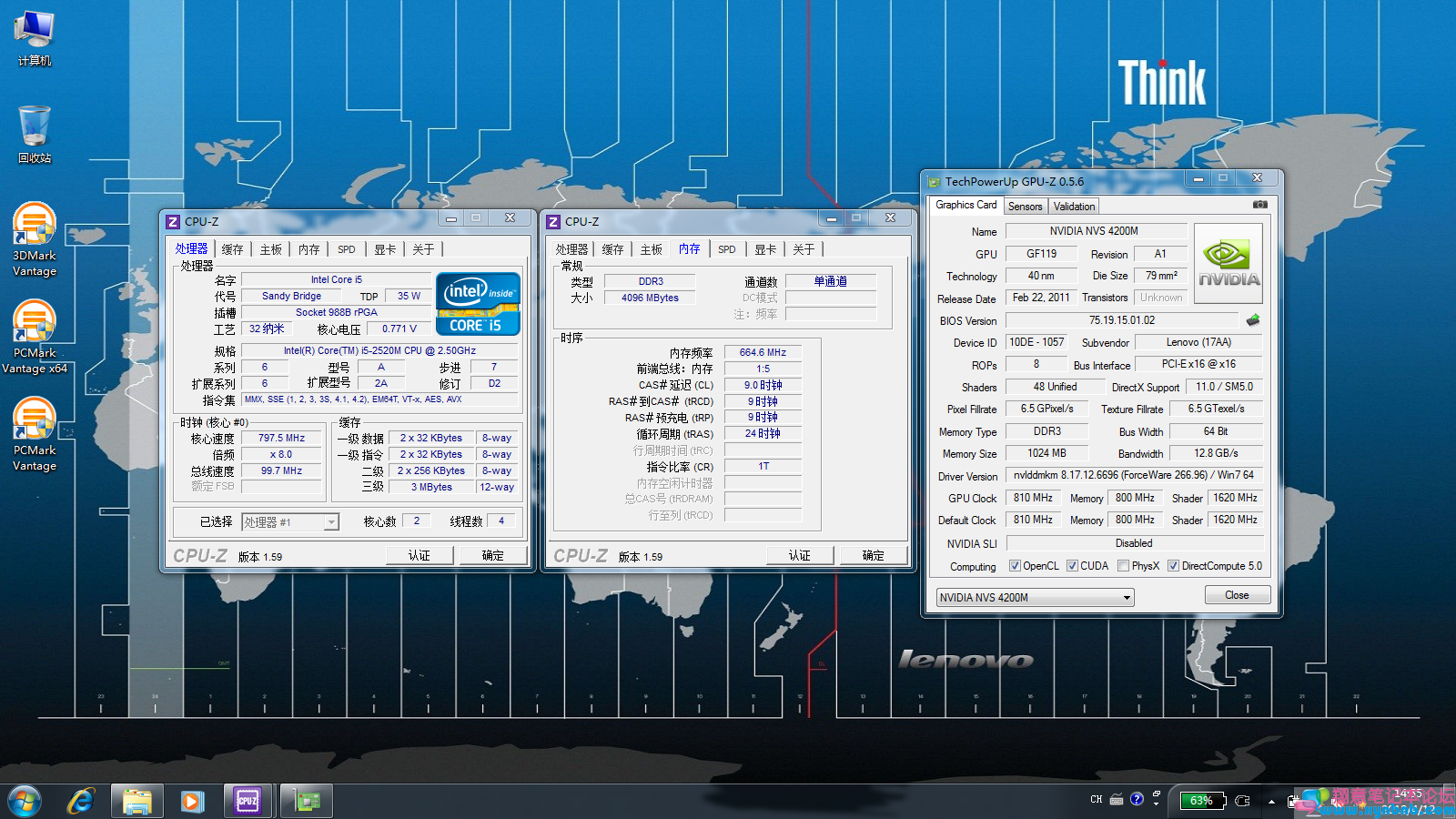Viewport: 1456px width, 819px height.
Task: Open 显卡 tab in CPU-Z memory window
Action: pyautogui.click(x=766, y=249)
